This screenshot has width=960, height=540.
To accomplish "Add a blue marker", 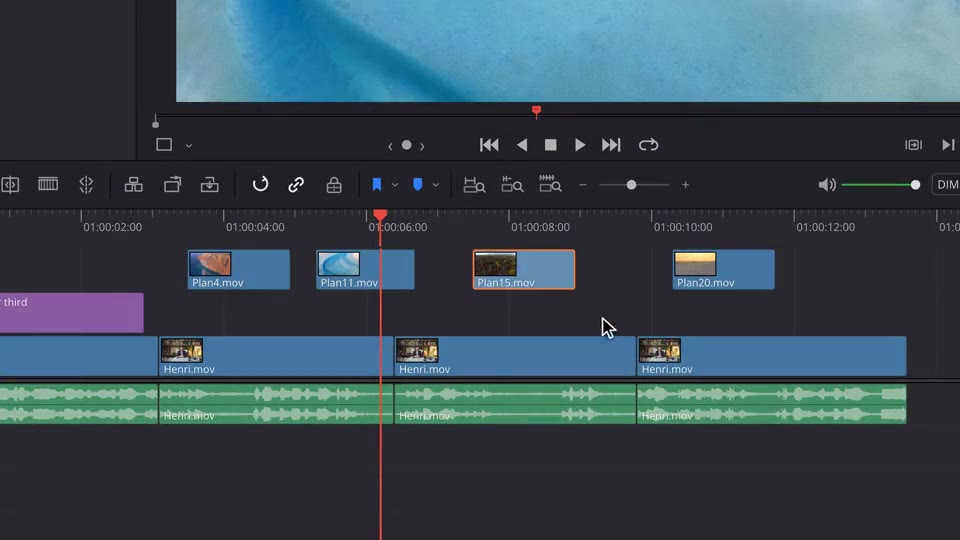I will pyautogui.click(x=418, y=184).
